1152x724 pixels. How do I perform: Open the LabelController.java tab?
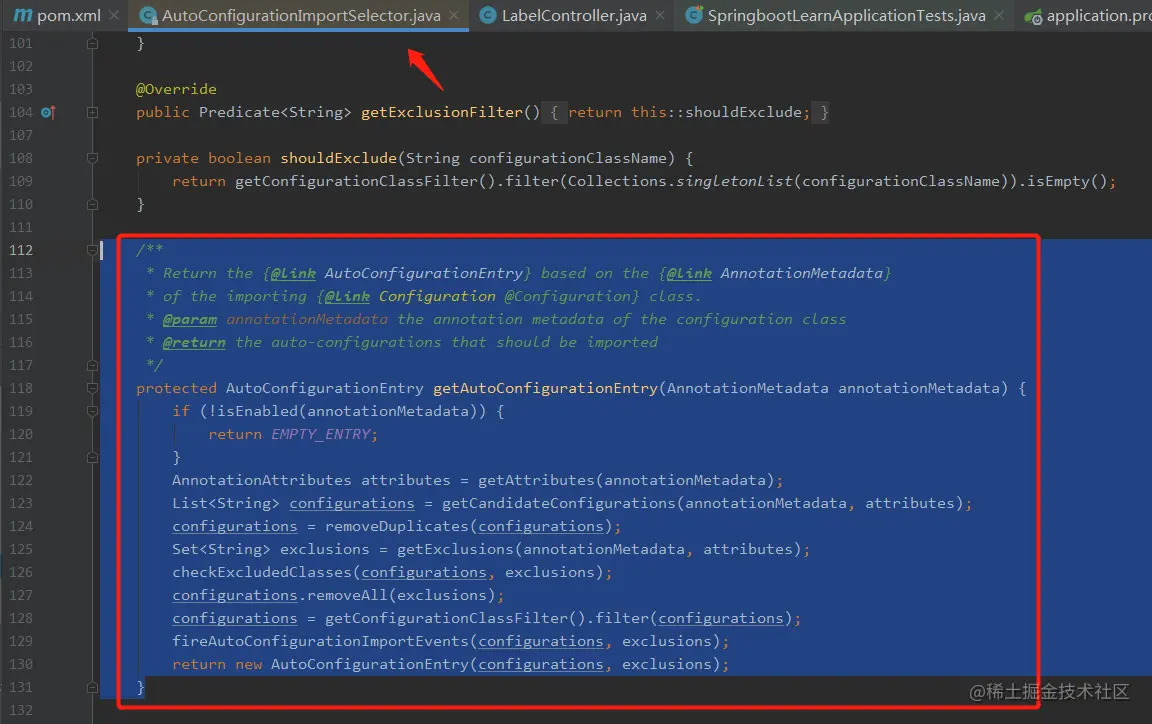pos(574,15)
